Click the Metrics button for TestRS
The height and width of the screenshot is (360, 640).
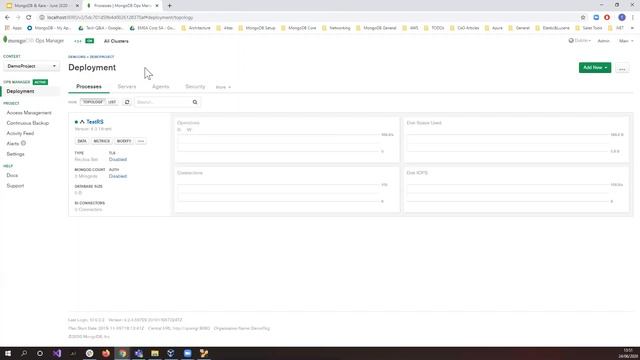pos(102,141)
